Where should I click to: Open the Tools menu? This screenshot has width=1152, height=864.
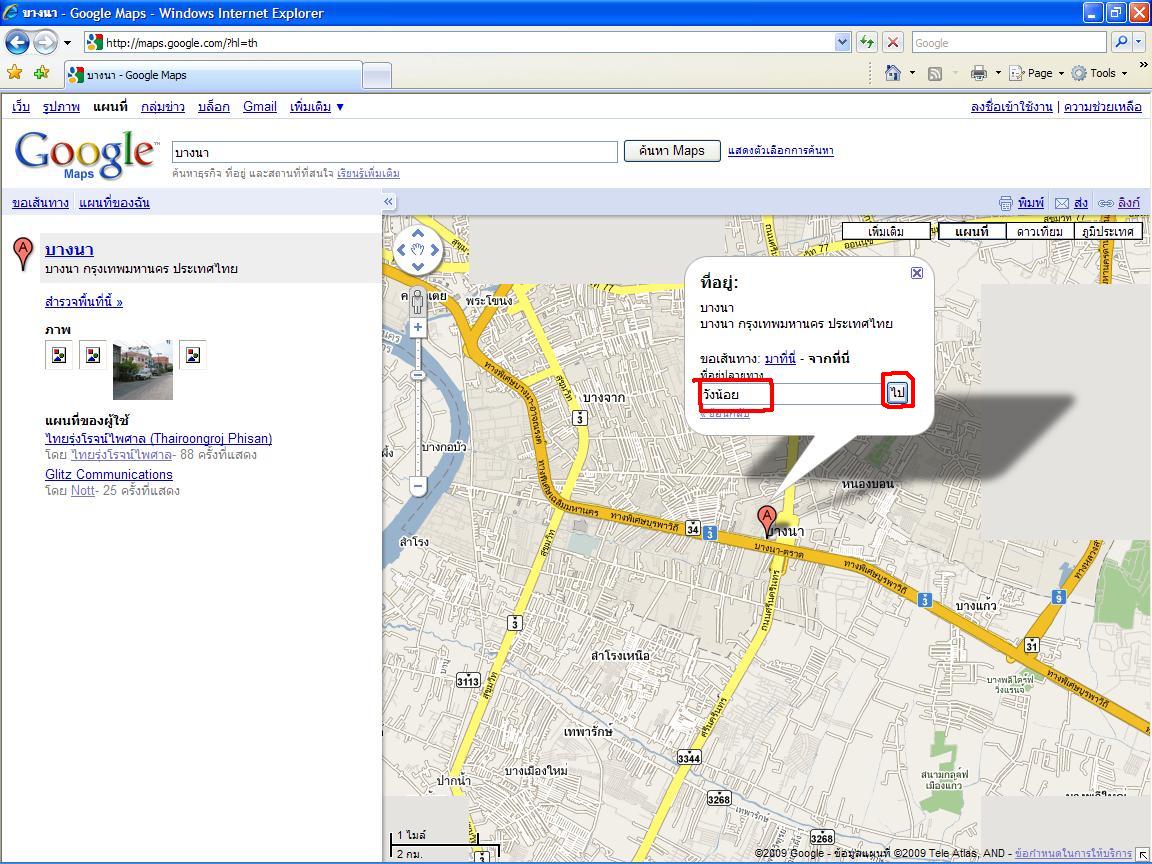coord(1099,73)
